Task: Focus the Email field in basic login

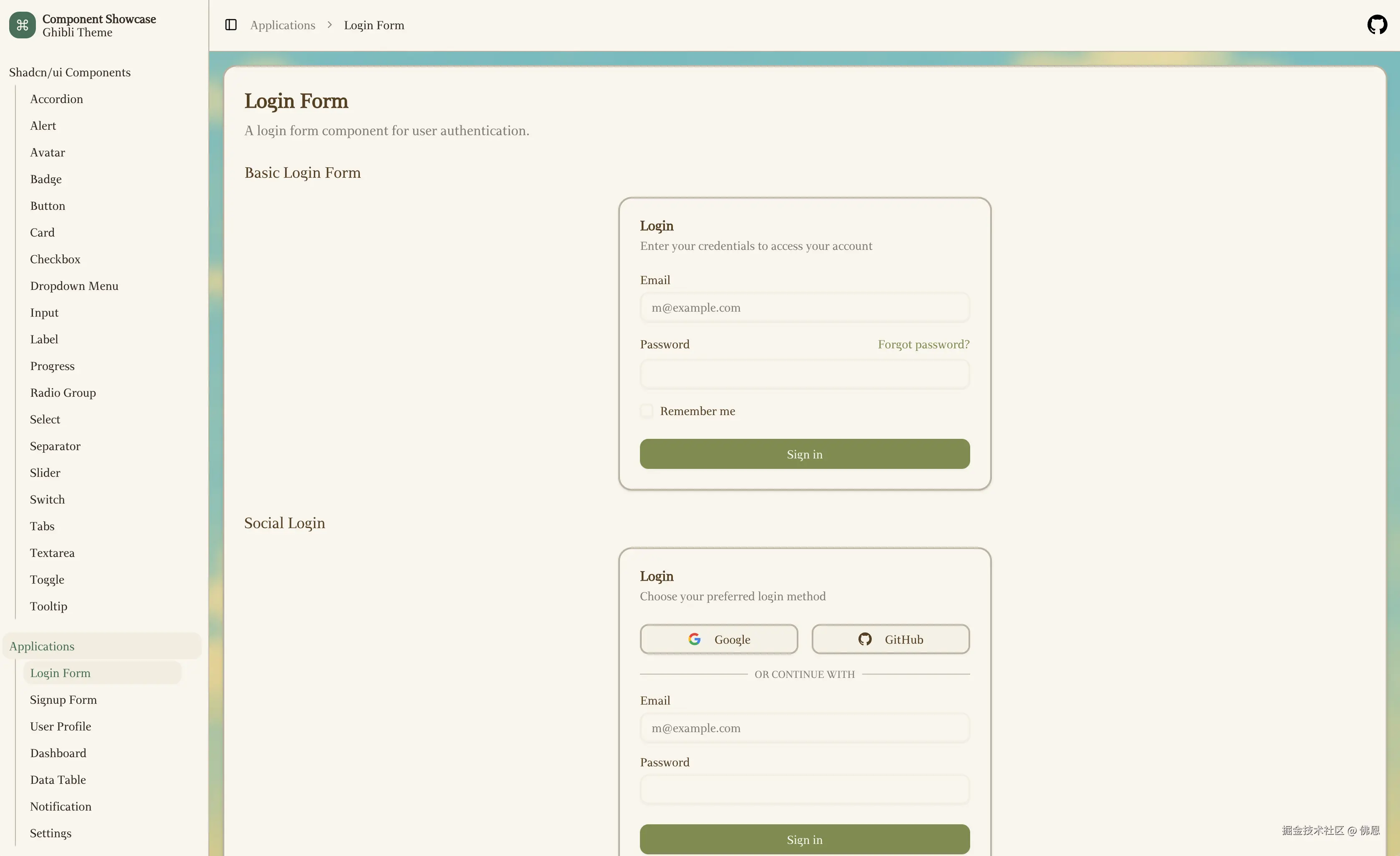Action: click(805, 307)
